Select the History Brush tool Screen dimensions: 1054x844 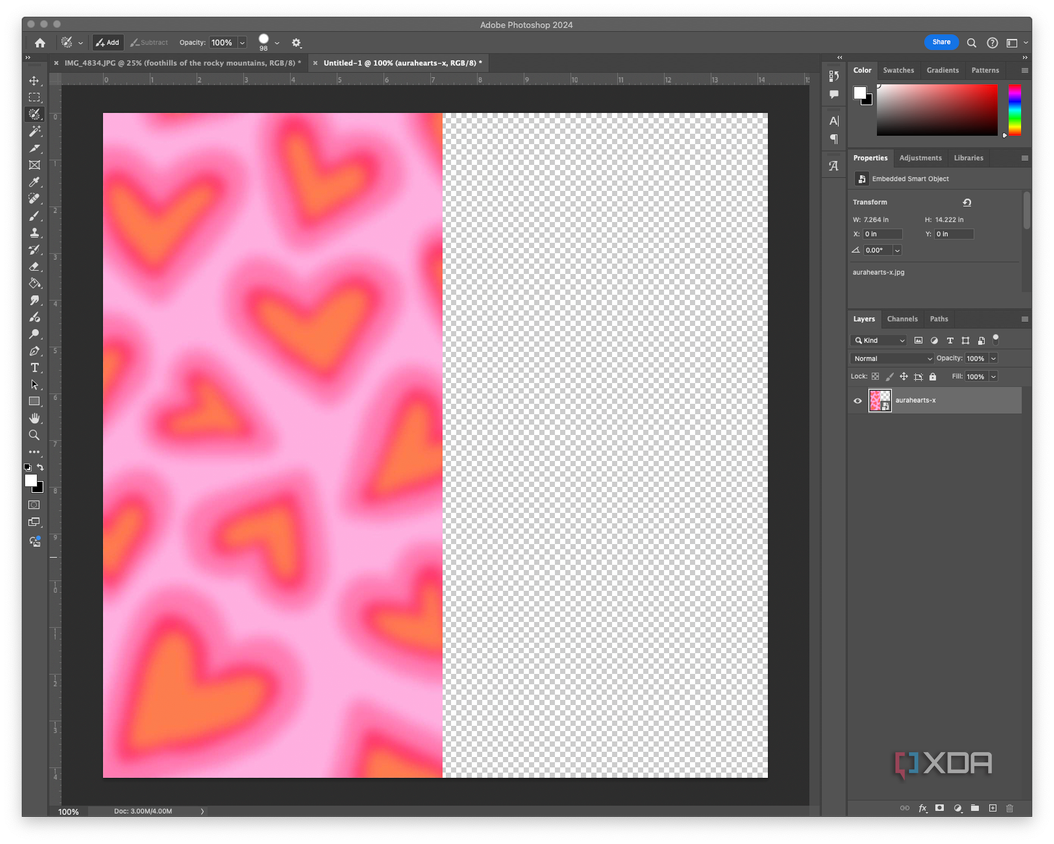coord(34,249)
